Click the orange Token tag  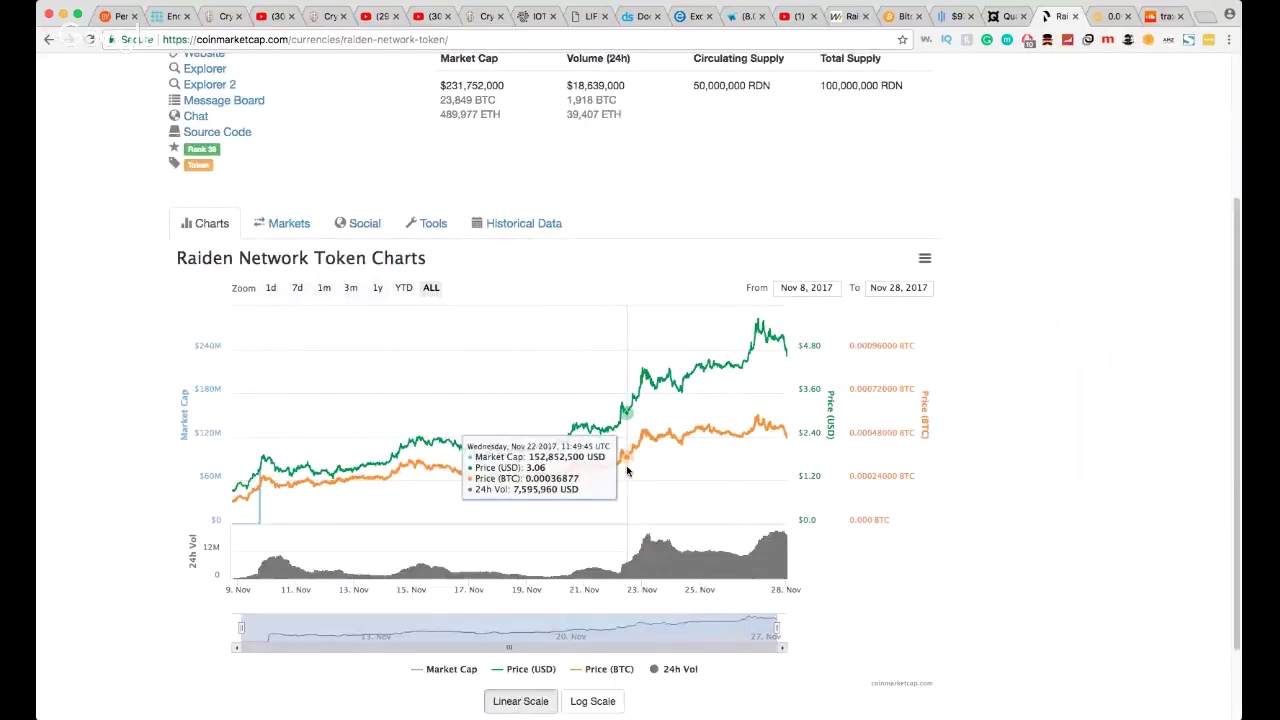point(198,165)
